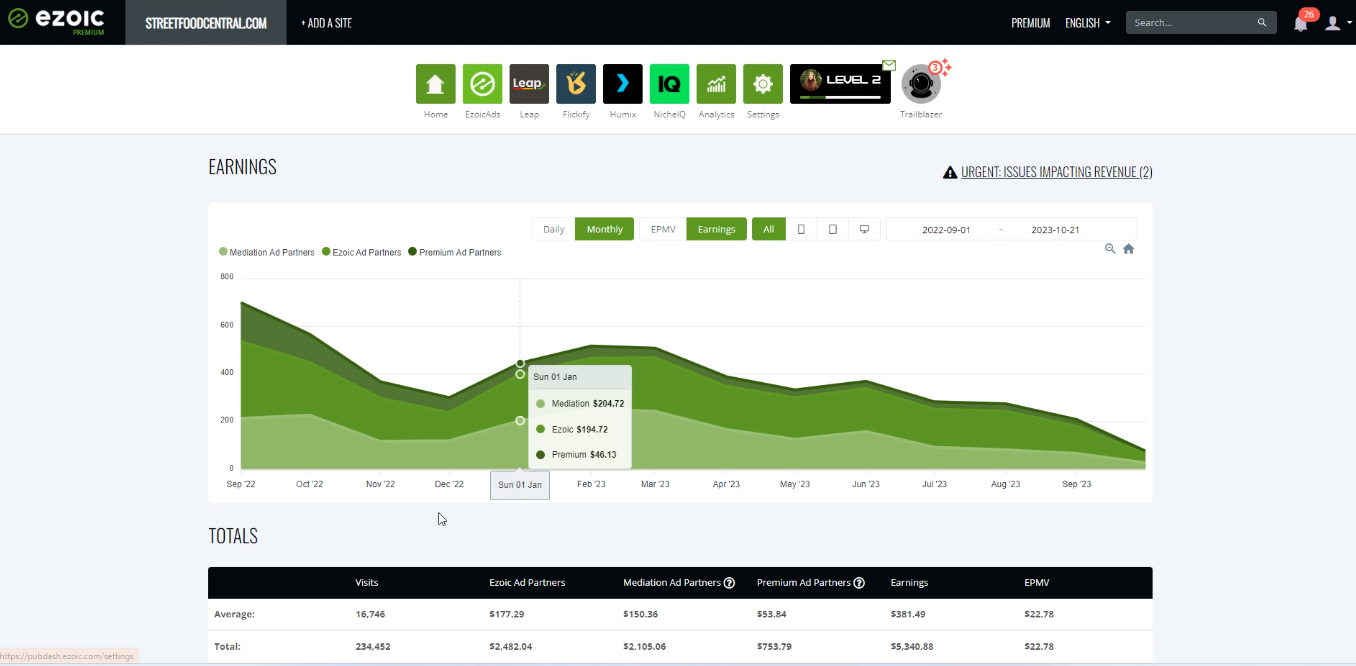This screenshot has width=1356, height=666.
Task: Click the average visits value 16,746
Action: click(x=371, y=614)
